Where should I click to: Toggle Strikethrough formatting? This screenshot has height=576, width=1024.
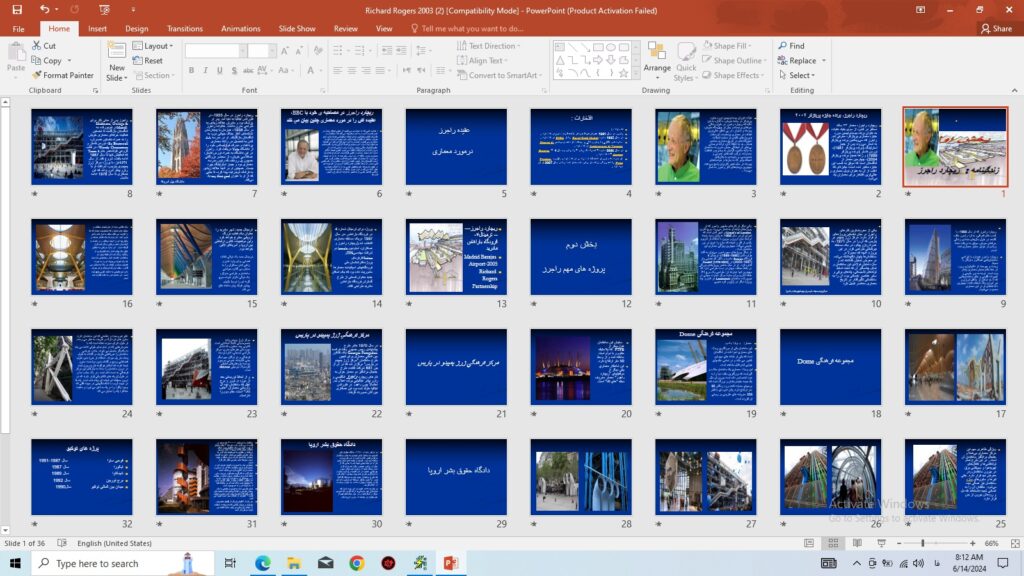pos(248,71)
